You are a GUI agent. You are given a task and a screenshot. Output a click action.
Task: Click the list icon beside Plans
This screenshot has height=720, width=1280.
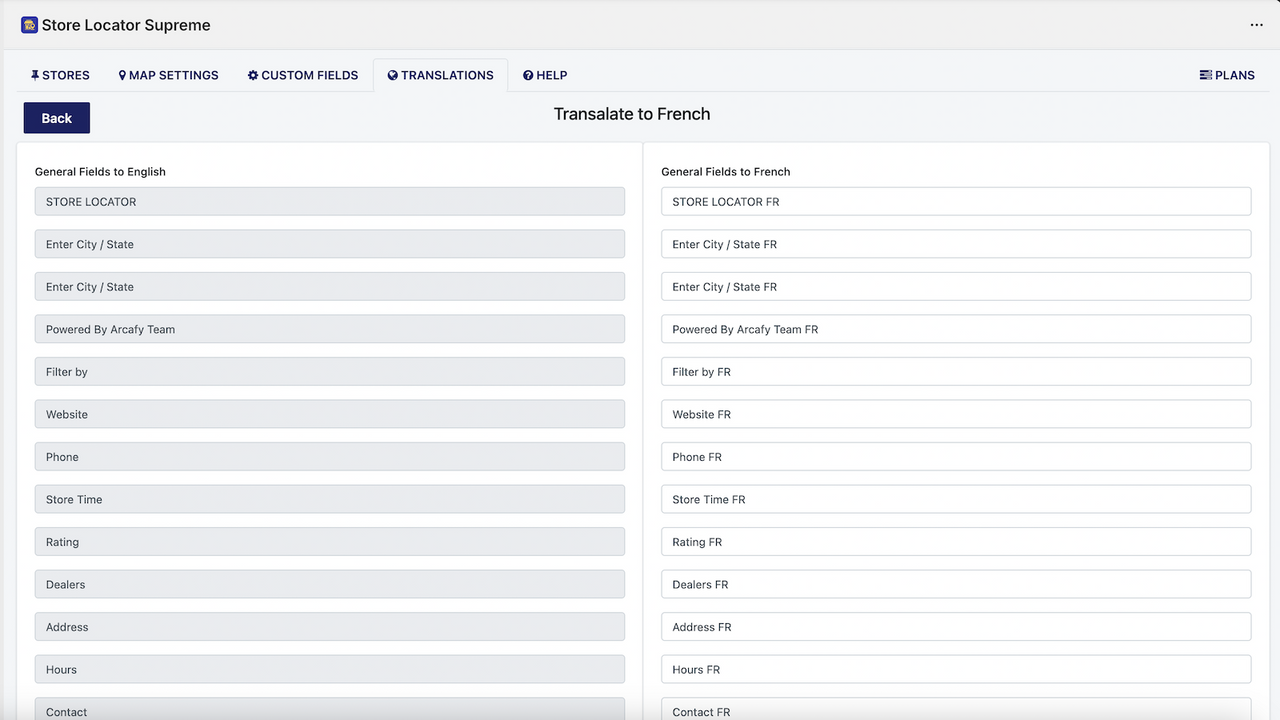point(1206,75)
